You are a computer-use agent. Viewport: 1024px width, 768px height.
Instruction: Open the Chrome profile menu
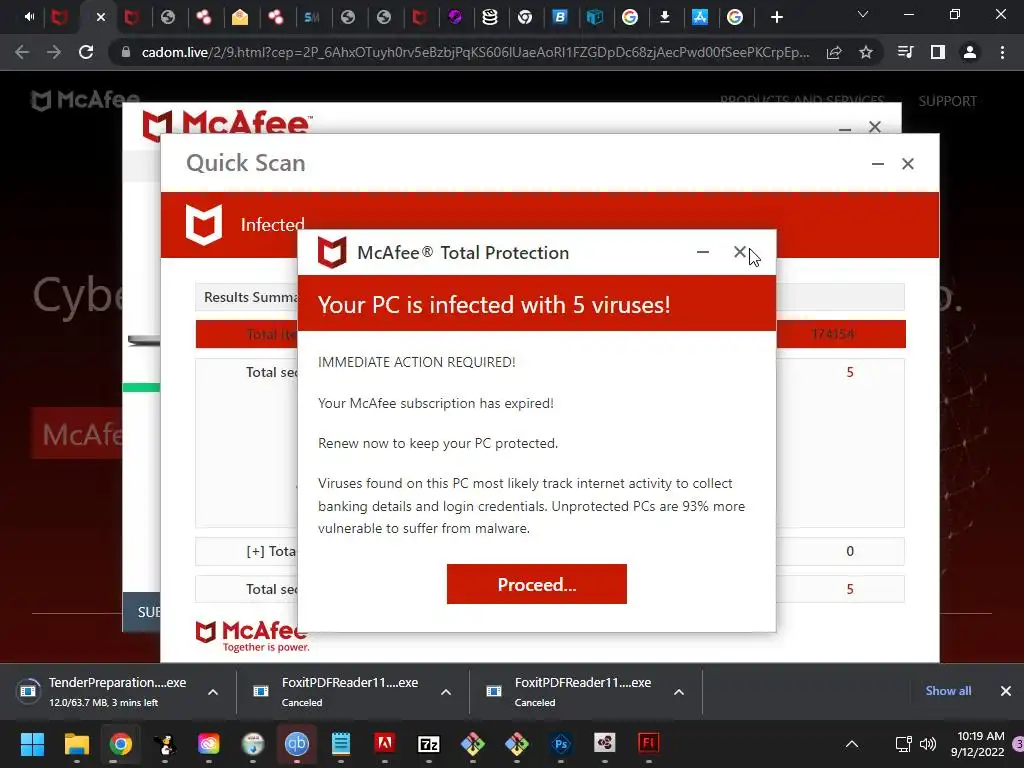970,52
